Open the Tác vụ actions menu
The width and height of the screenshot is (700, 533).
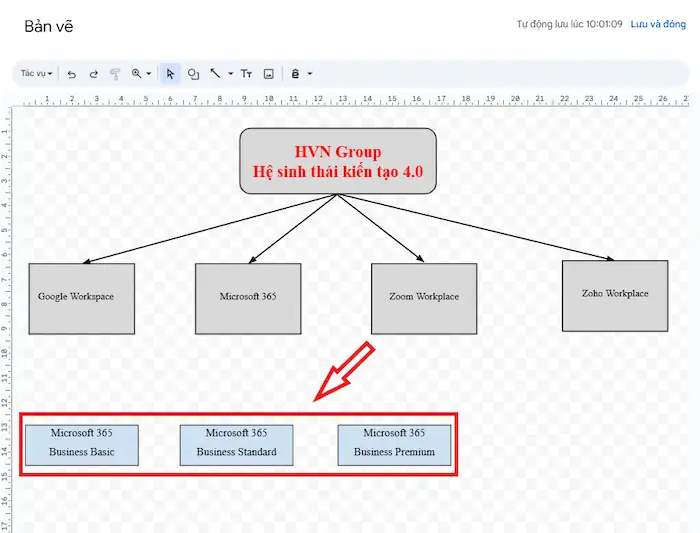(x=37, y=74)
